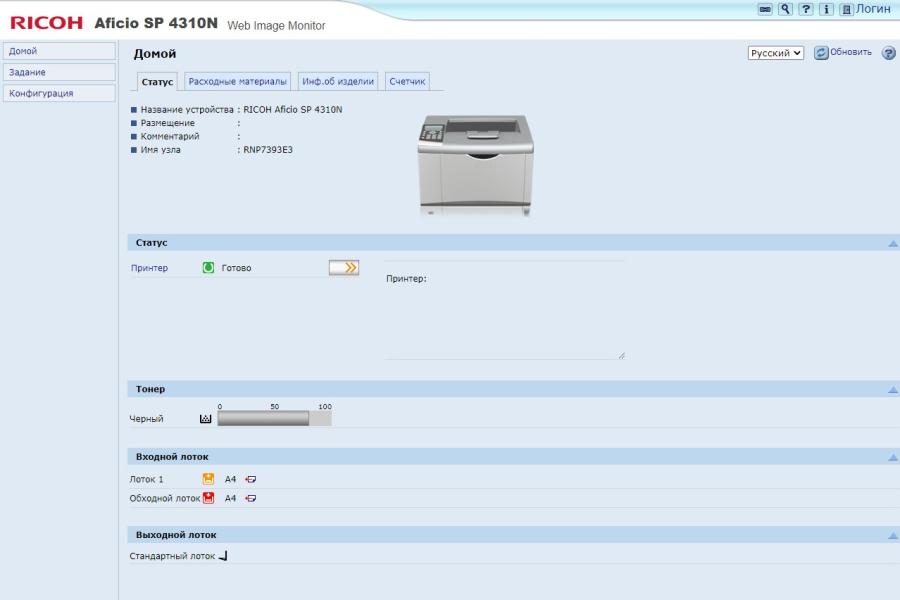The image size is (900, 600).
Task: Click inside the Принтер message text area
Action: 505,310
